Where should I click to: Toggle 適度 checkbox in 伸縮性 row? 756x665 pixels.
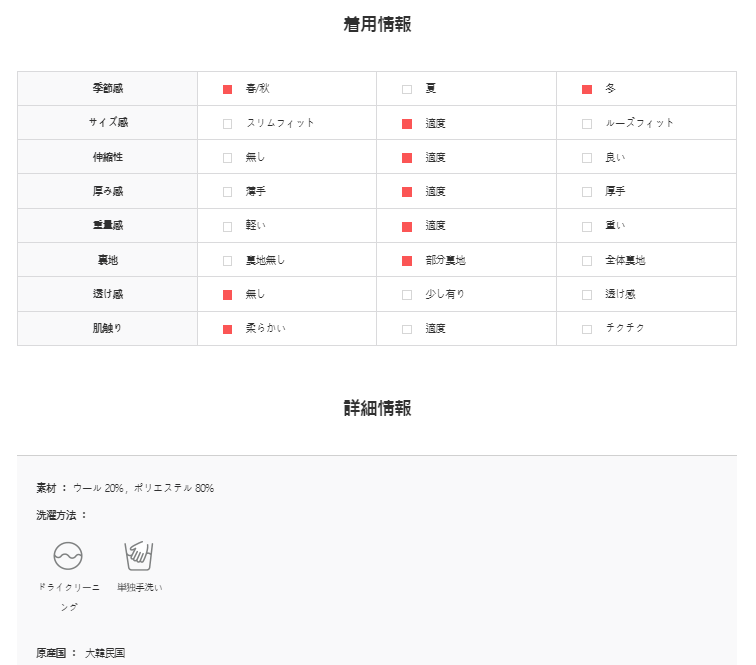(407, 158)
